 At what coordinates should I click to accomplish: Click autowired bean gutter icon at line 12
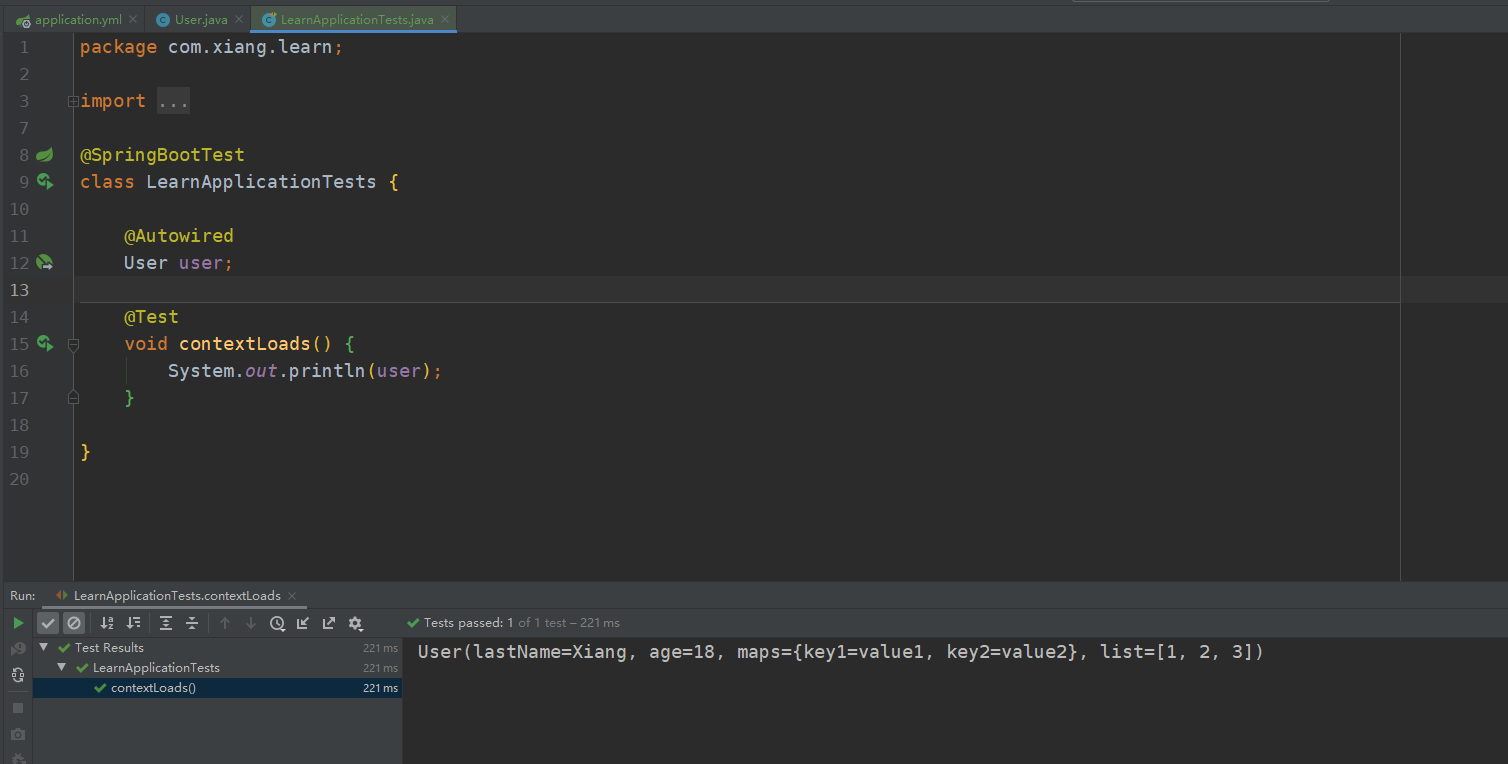[44, 263]
